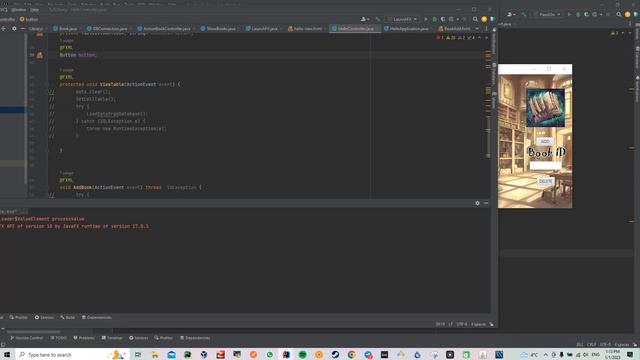The width and height of the screenshot is (640, 360).
Task: Open the Services tool window in bottom bar
Action: point(138,338)
